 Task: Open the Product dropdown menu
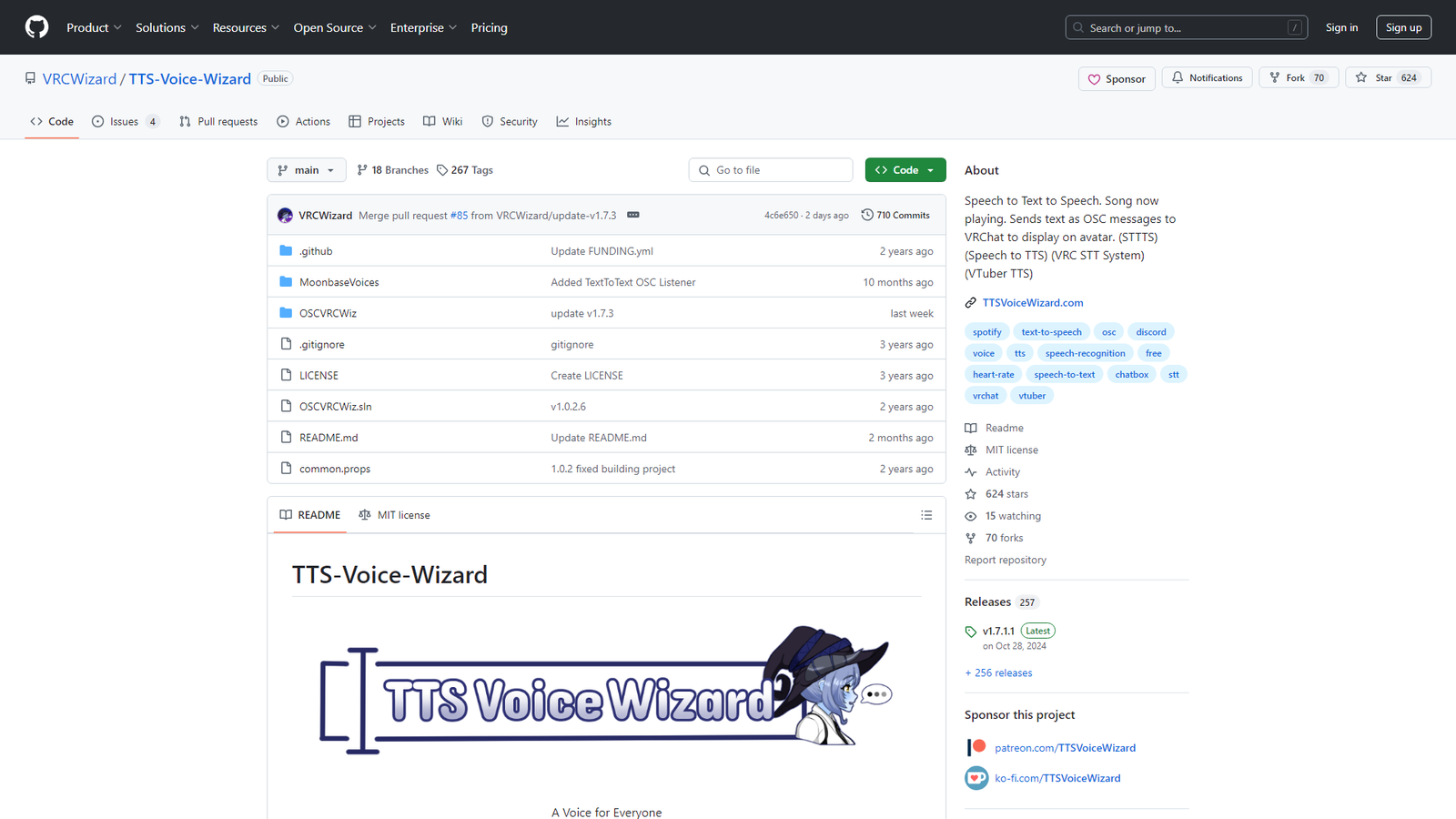point(94,28)
